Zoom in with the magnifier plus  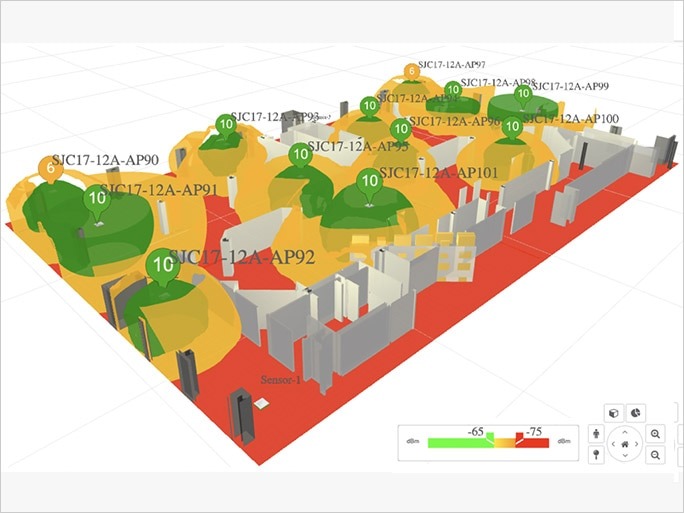(655, 434)
